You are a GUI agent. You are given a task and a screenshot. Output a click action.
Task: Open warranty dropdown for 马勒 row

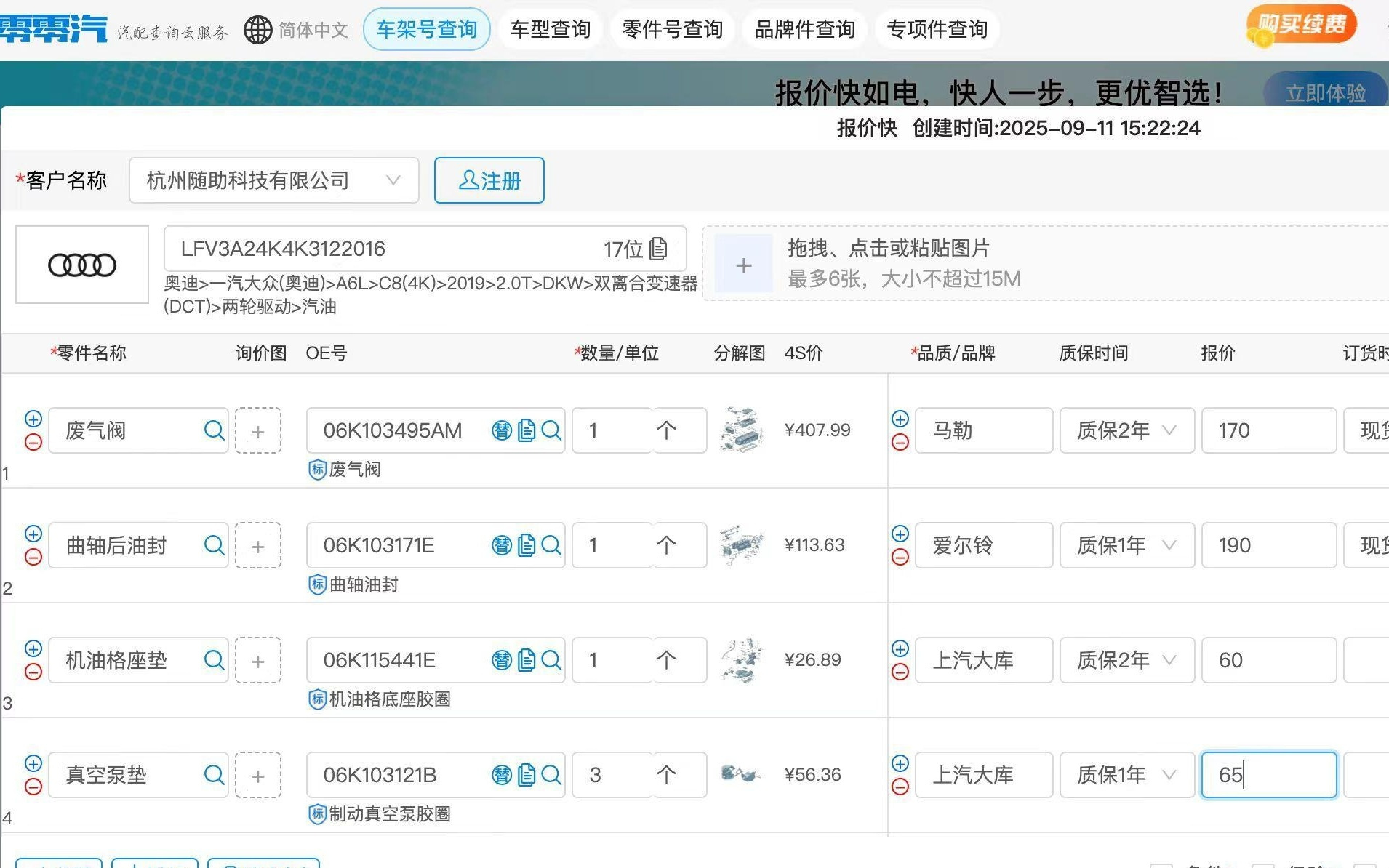click(1126, 430)
